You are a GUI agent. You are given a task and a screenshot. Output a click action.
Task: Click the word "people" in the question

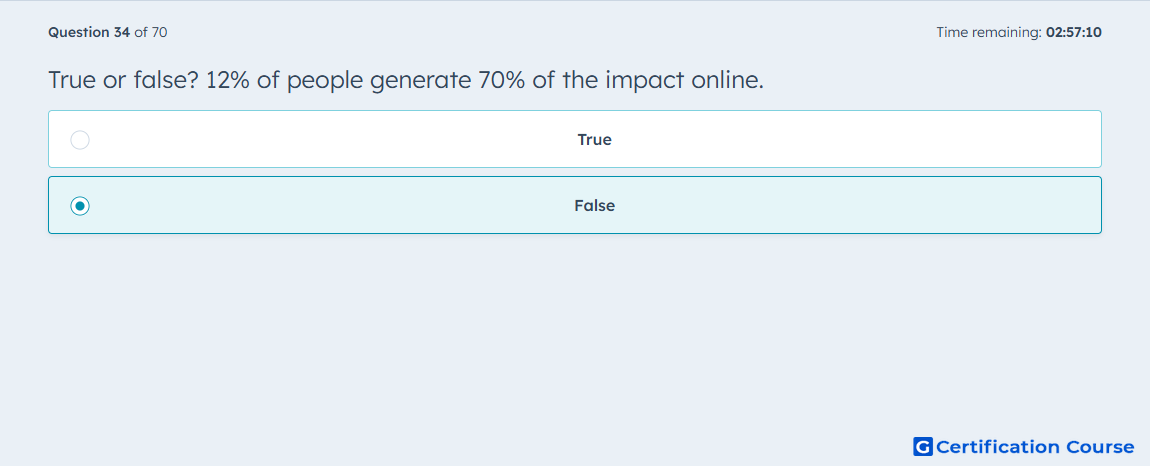(x=325, y=82)
